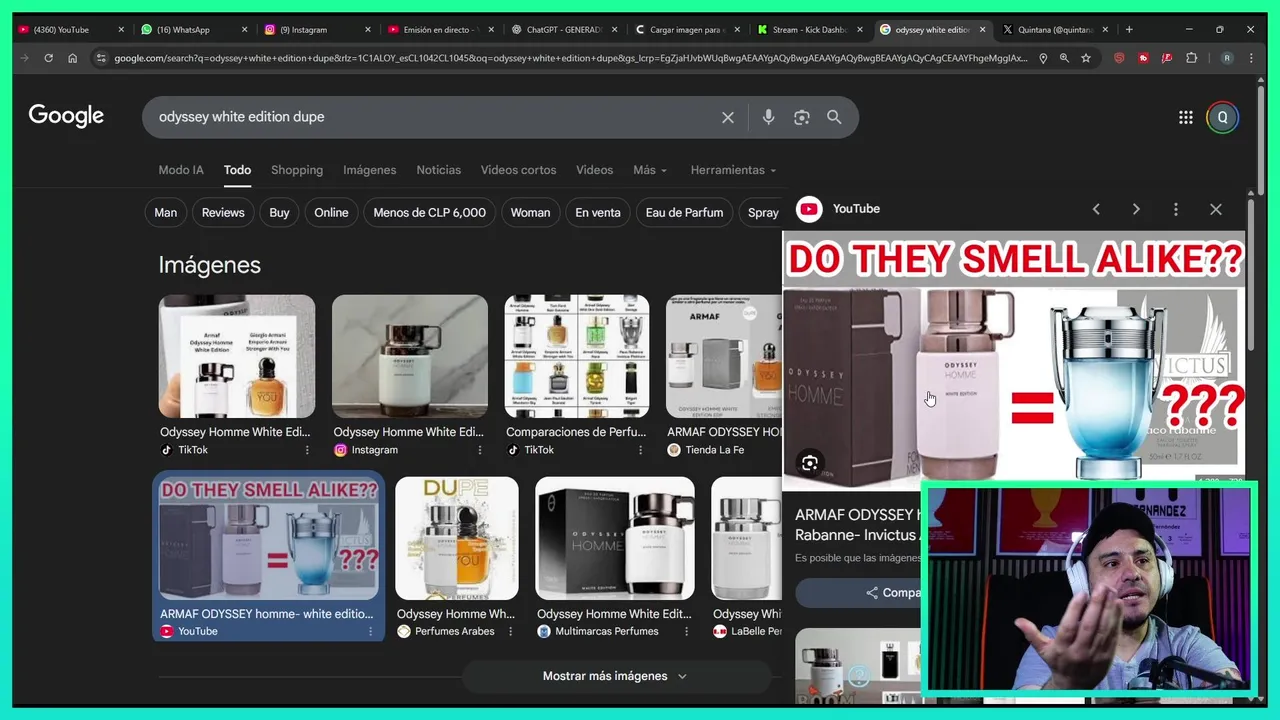Close the image preview panel
The image size is (1280, 720).
click(1216, 209)
